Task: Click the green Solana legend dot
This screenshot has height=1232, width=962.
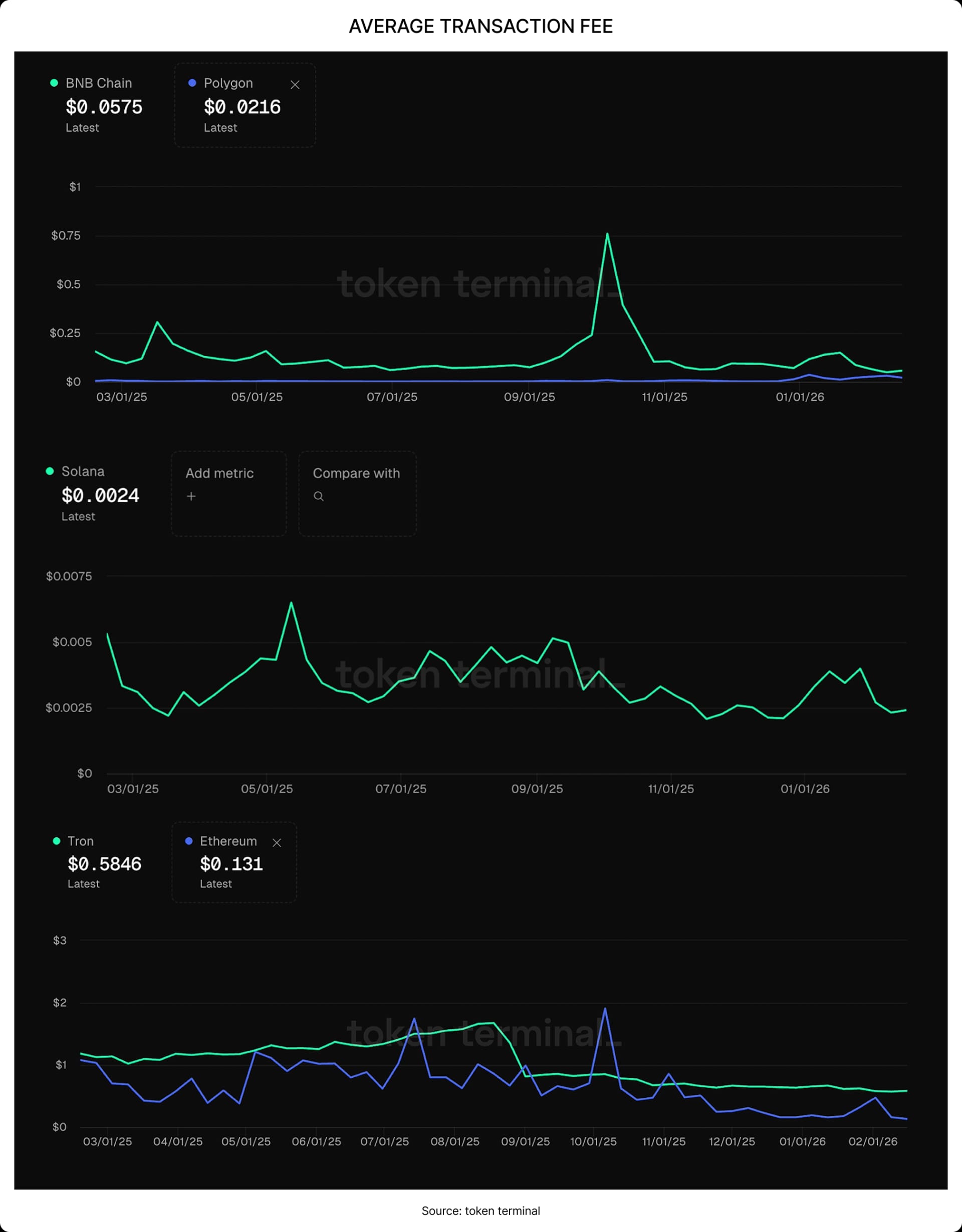Action: (51, 472)
